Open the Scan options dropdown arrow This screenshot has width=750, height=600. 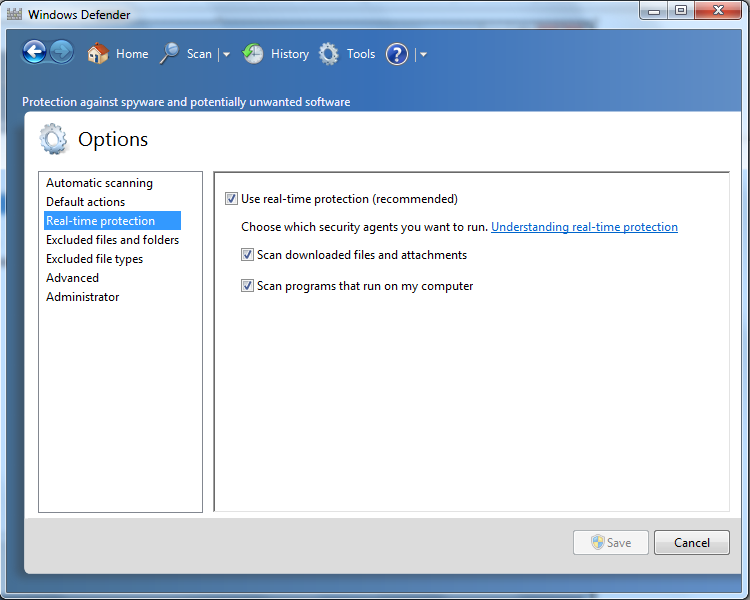pyautogui.click(x=226, y=55)
